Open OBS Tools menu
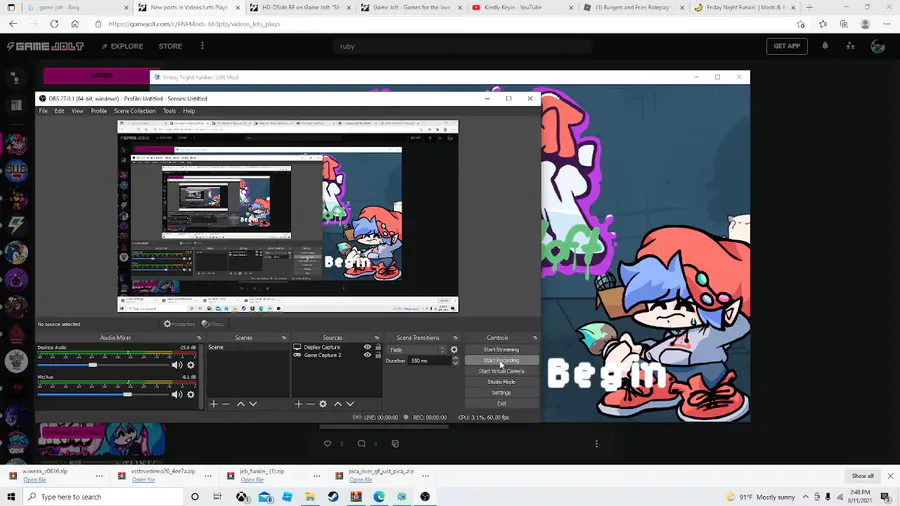 169,111
